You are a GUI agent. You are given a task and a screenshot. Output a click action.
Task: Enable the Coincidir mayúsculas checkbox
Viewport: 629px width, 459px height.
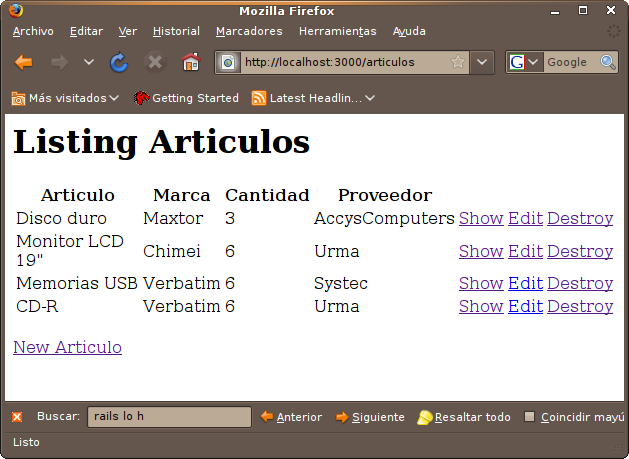[530, 417]
